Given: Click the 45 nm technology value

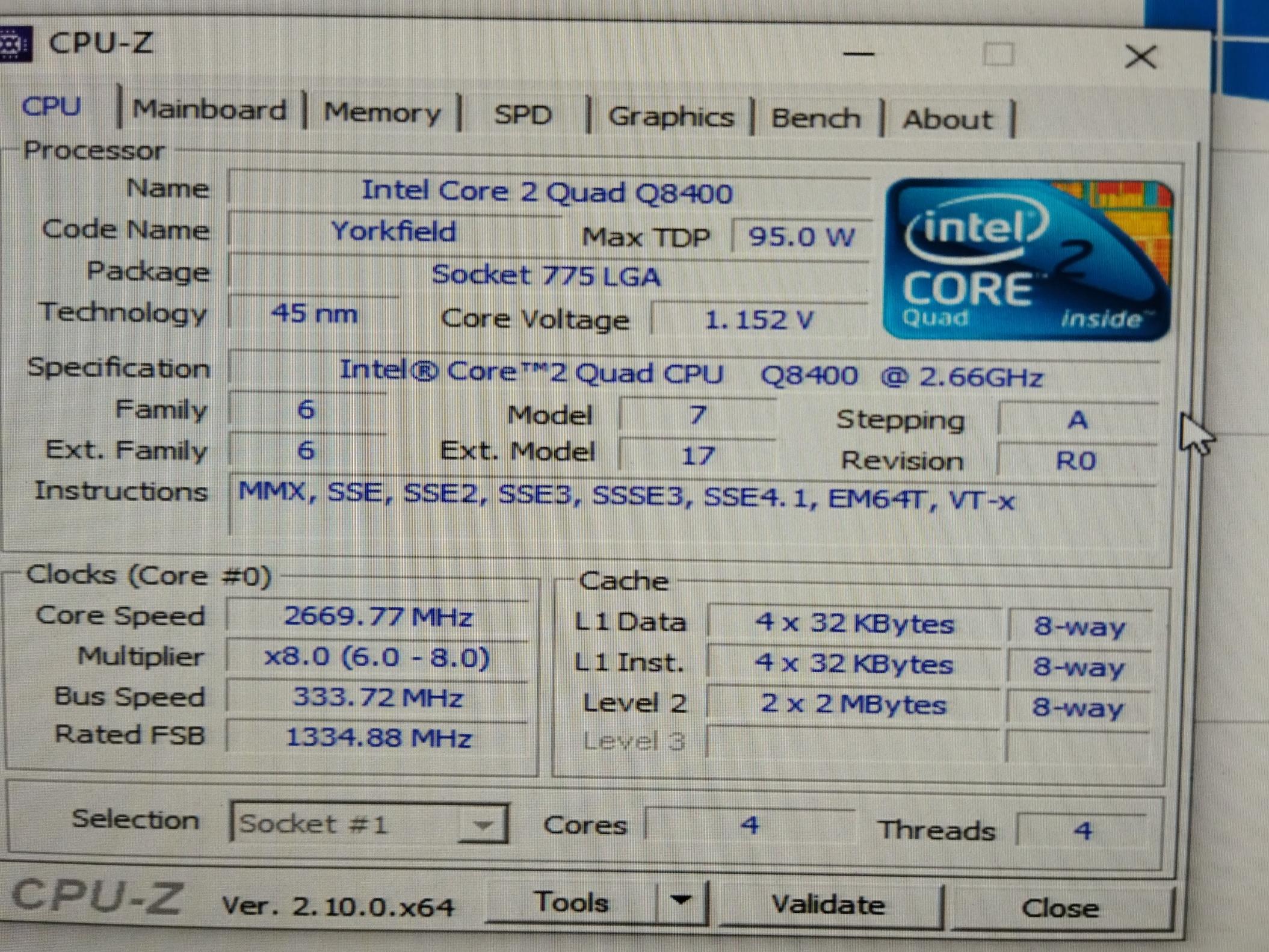Looking at the screenshot, I should coord(314,314).
